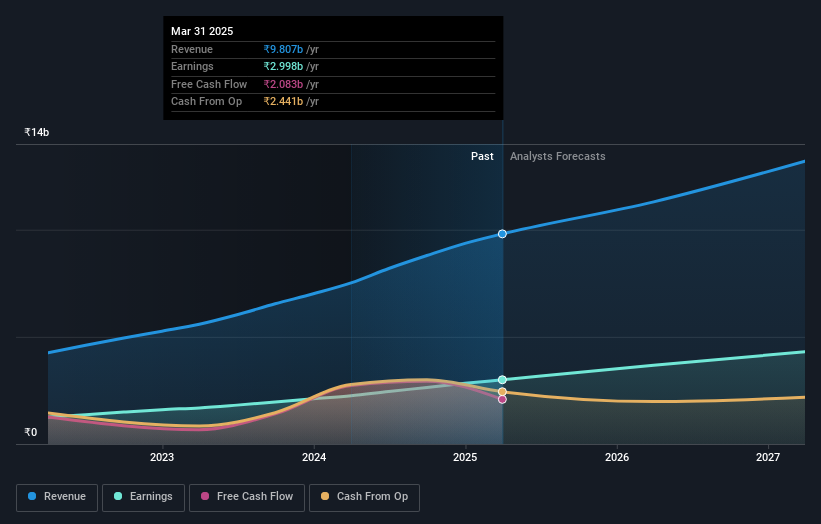Click the 2027 x-axis label
This screenshot has width=821, height=524.
768,457
